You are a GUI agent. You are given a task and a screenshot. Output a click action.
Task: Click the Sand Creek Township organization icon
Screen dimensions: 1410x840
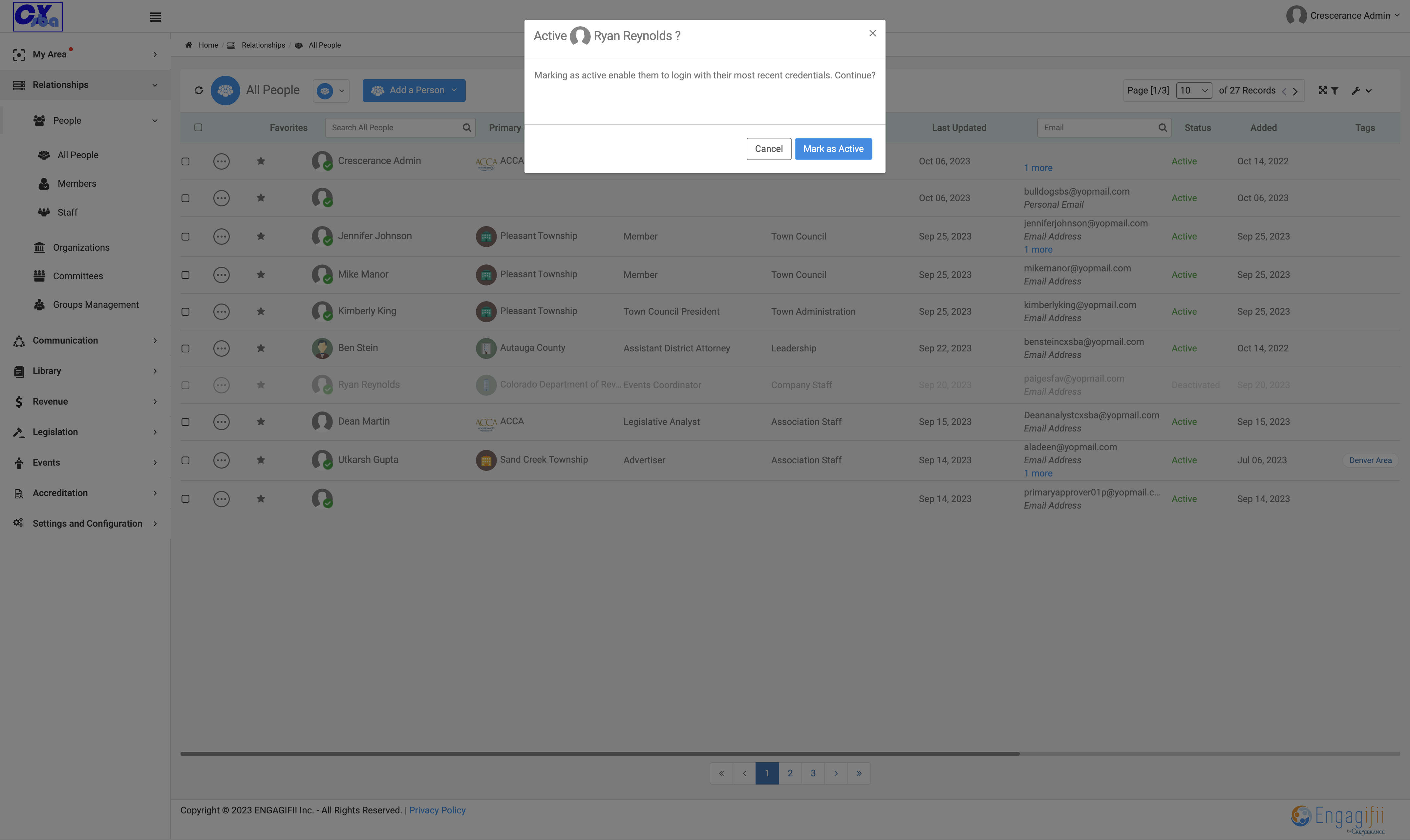click(486, 460)
